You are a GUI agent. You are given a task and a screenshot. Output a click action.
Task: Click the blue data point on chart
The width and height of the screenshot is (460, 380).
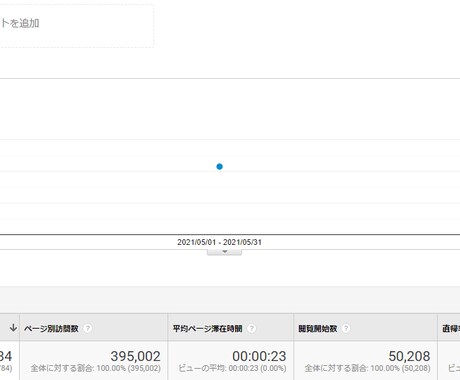[219, 167]
